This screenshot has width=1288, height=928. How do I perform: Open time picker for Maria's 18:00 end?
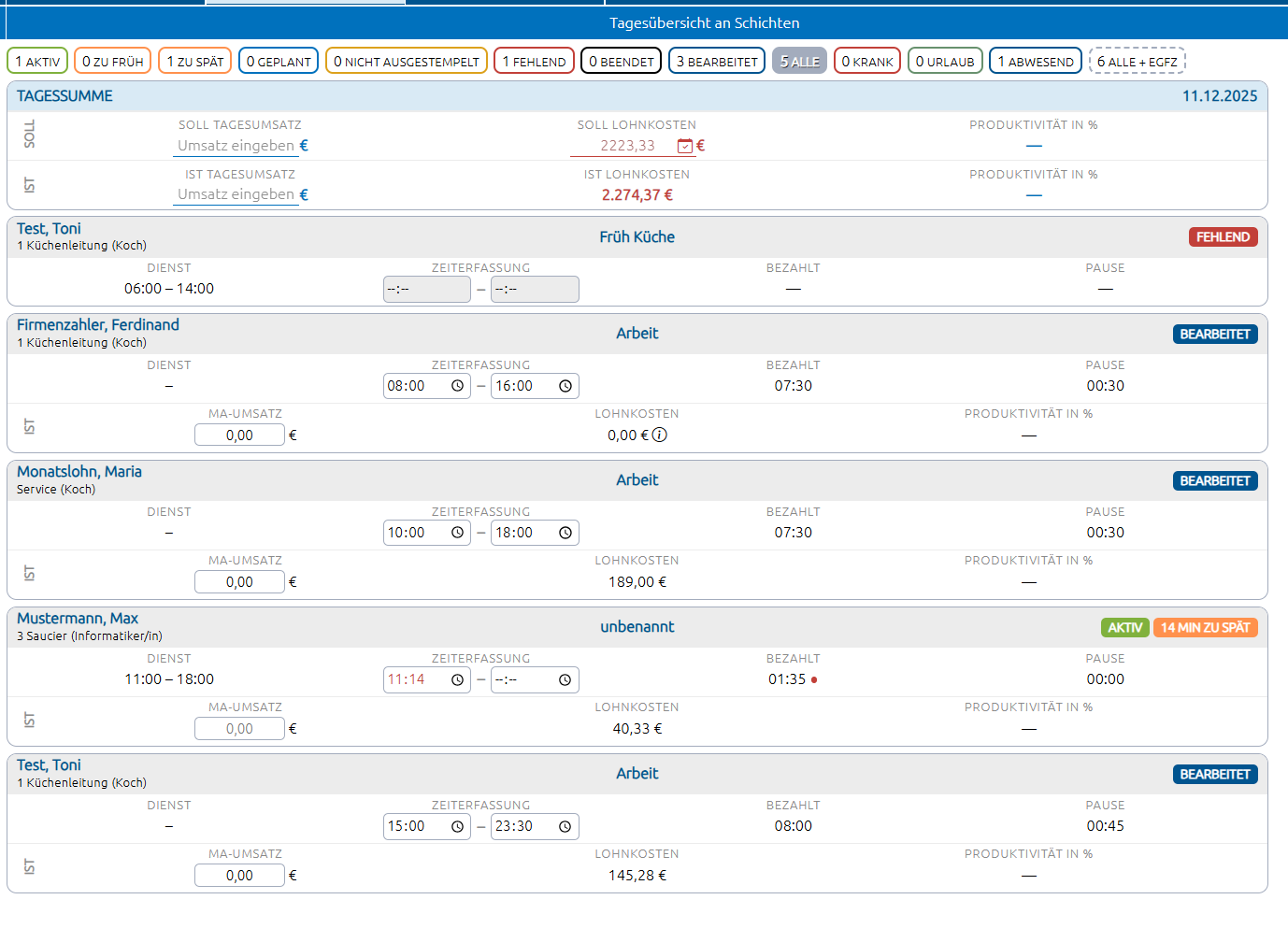[565, 533]
